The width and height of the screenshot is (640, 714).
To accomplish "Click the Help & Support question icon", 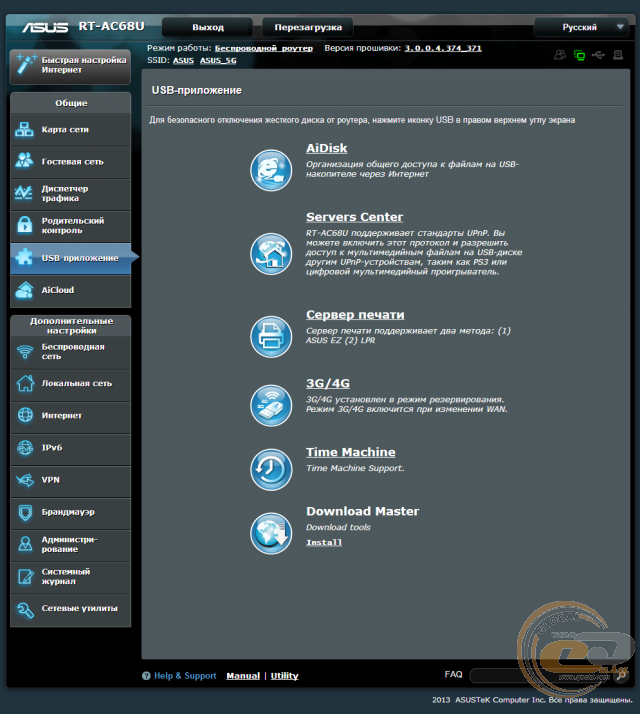I will click(x=146, y=676).
